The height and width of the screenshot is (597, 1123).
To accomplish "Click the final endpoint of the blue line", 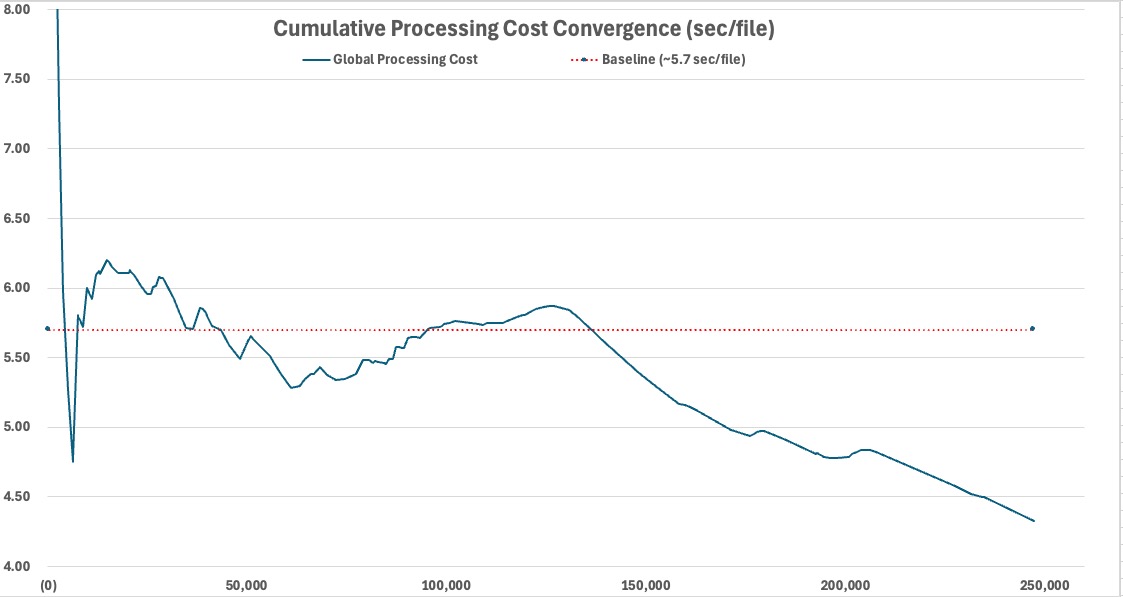I will [x=1033, y=520].
